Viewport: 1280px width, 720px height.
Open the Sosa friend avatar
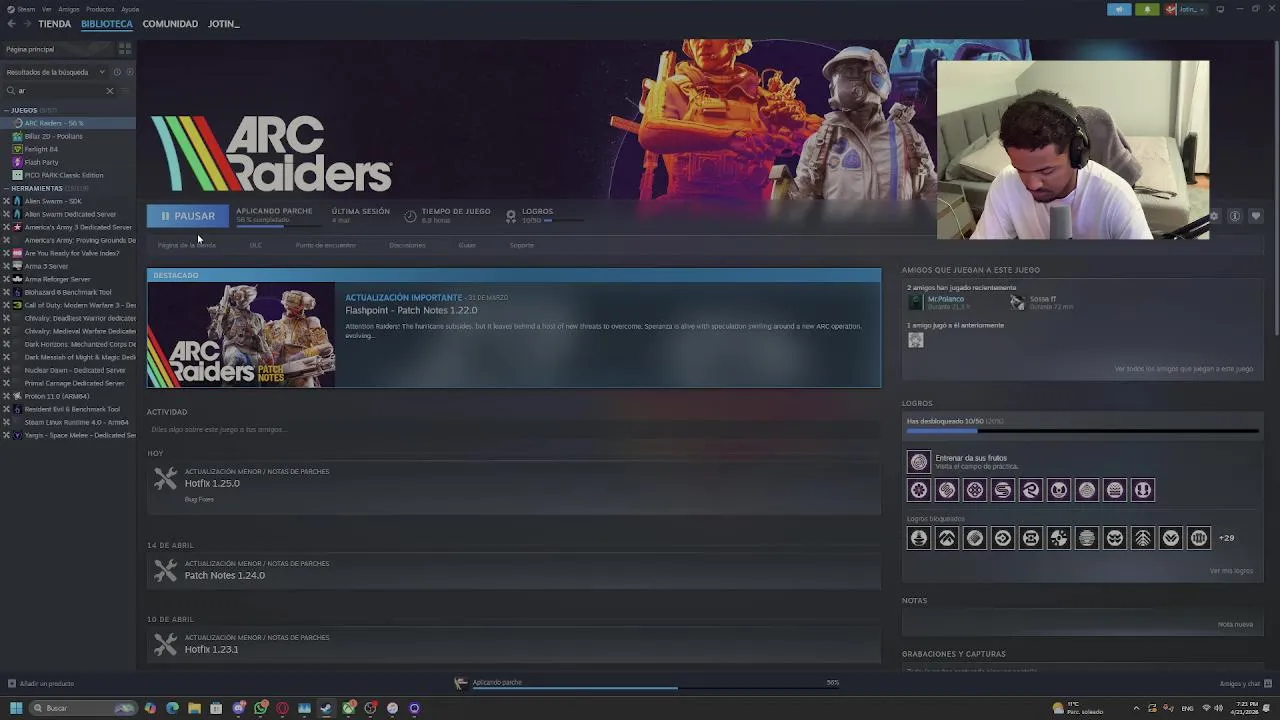(1017, 302)
